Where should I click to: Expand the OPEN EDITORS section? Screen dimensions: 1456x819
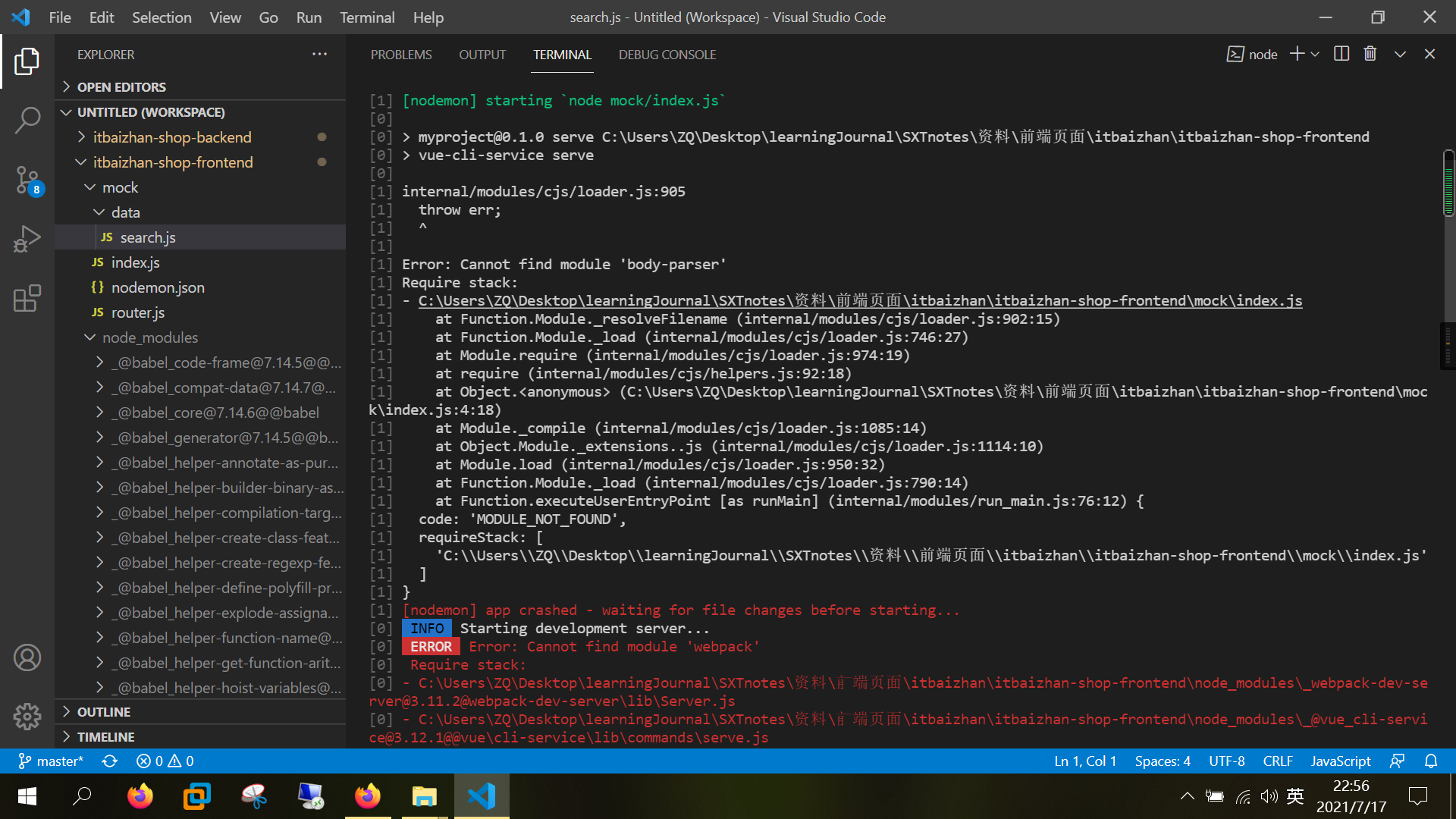[200, 86]
